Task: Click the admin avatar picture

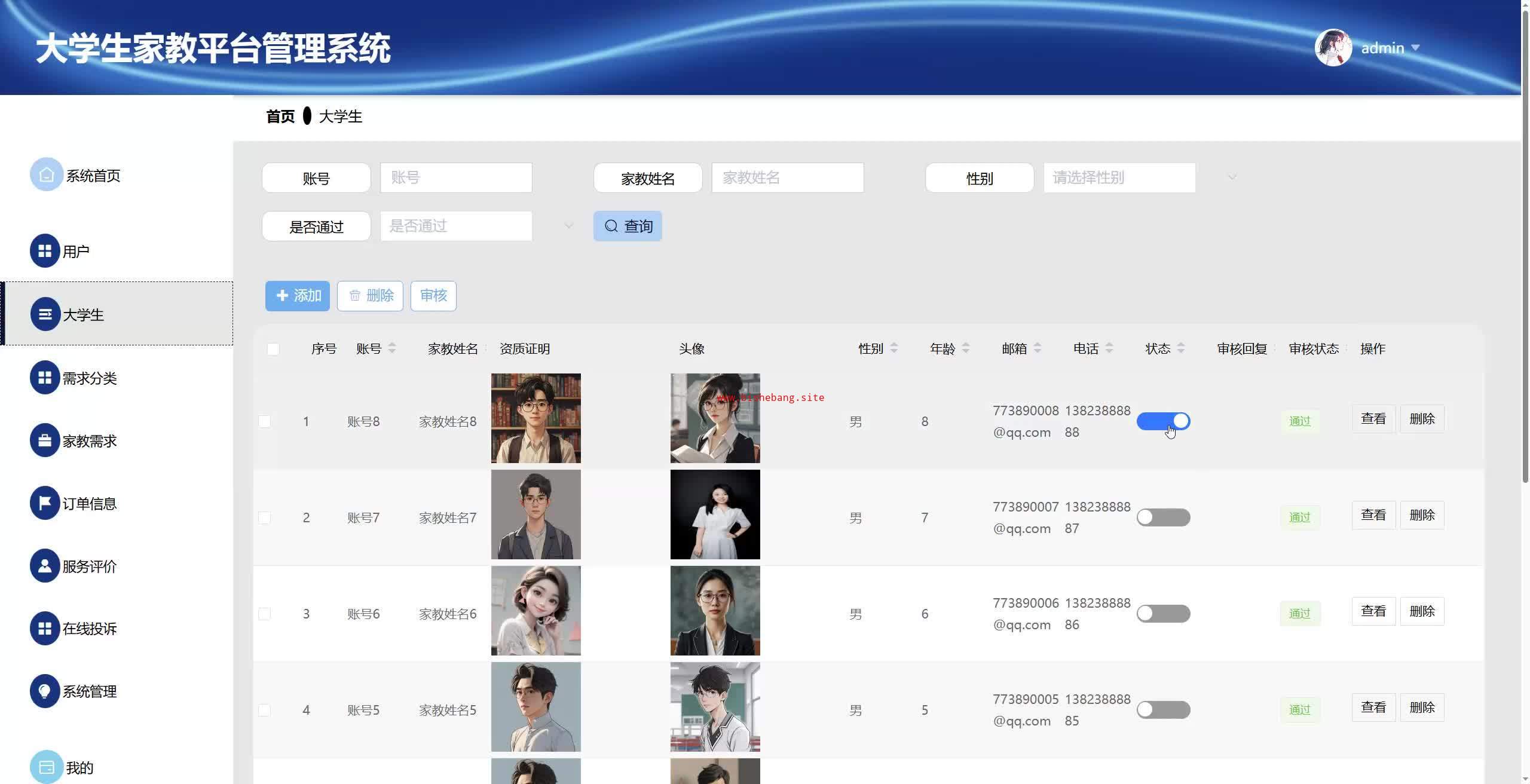Action: click(x=1333, y=48)
